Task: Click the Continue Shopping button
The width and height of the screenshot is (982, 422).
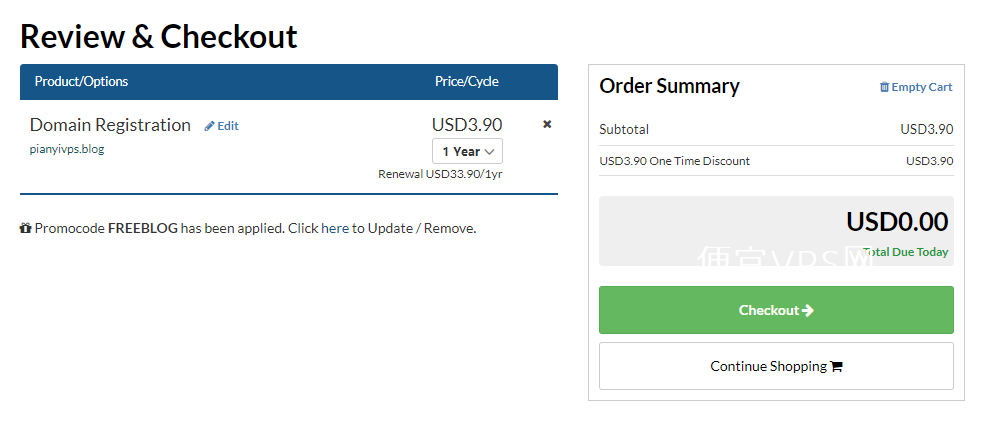Action: pyautogui.click(x=776, y=366)
